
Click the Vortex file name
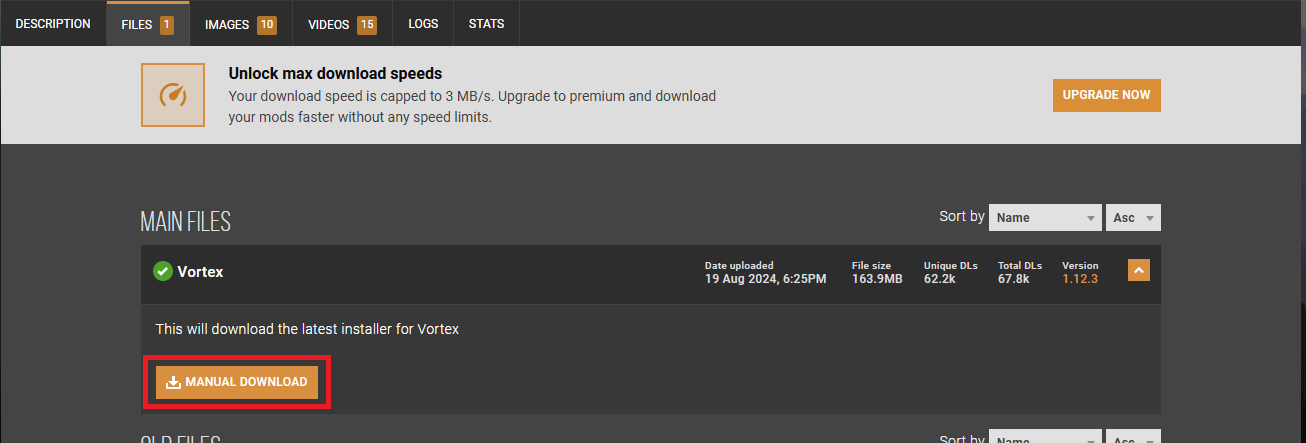coord(200,271)
